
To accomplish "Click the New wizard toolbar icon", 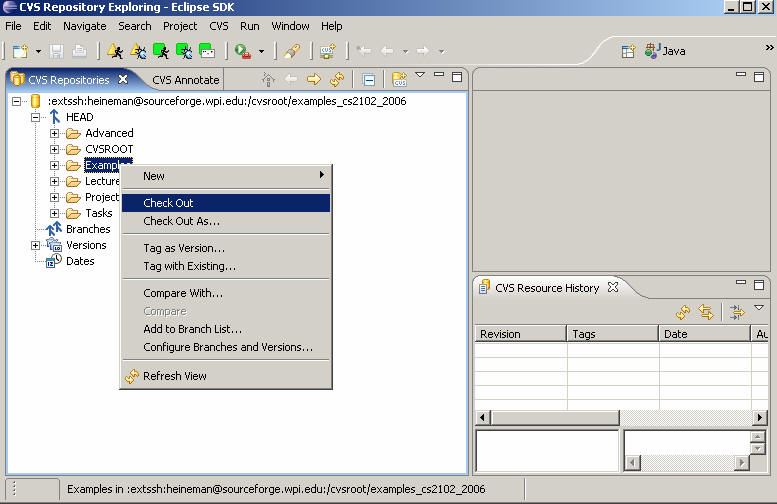I will (x=20, y=51).
